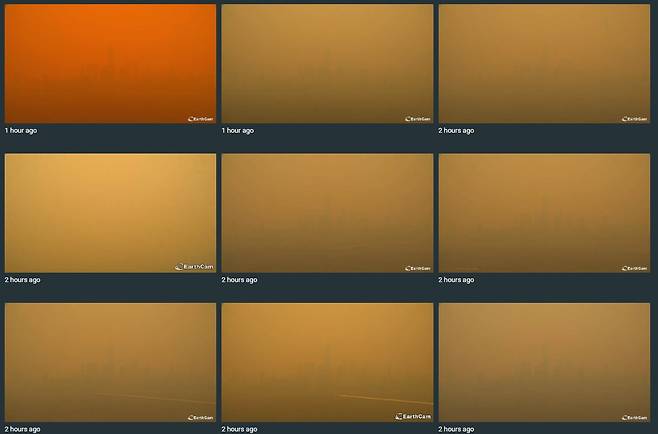Click EarthCam logo on the bottom-middle image
The width and height of the screenshot is (658, 434).
coord(412,416)
